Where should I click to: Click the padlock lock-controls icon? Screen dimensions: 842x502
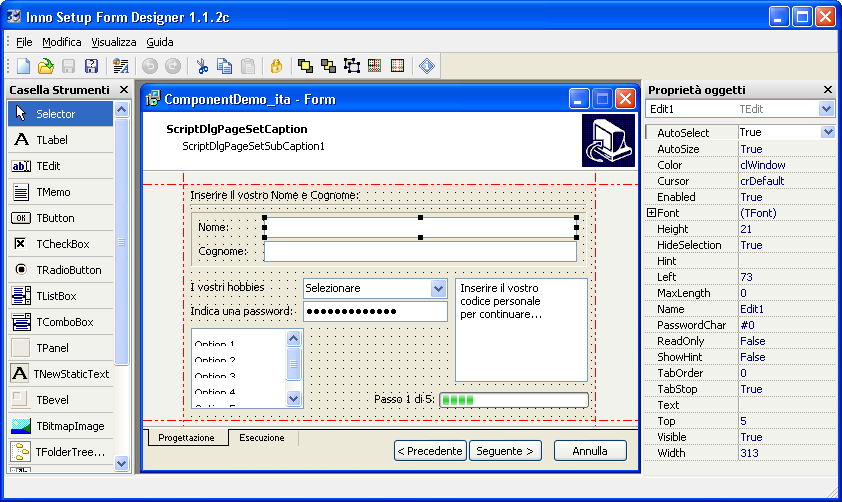click(x=276, y=66)
